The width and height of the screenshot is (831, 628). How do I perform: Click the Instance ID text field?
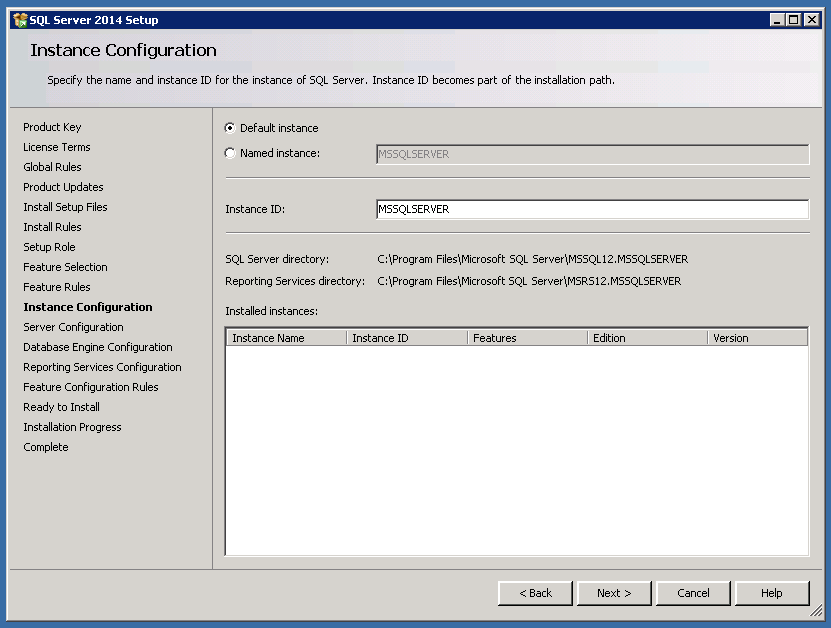click(x=592, y=209)
